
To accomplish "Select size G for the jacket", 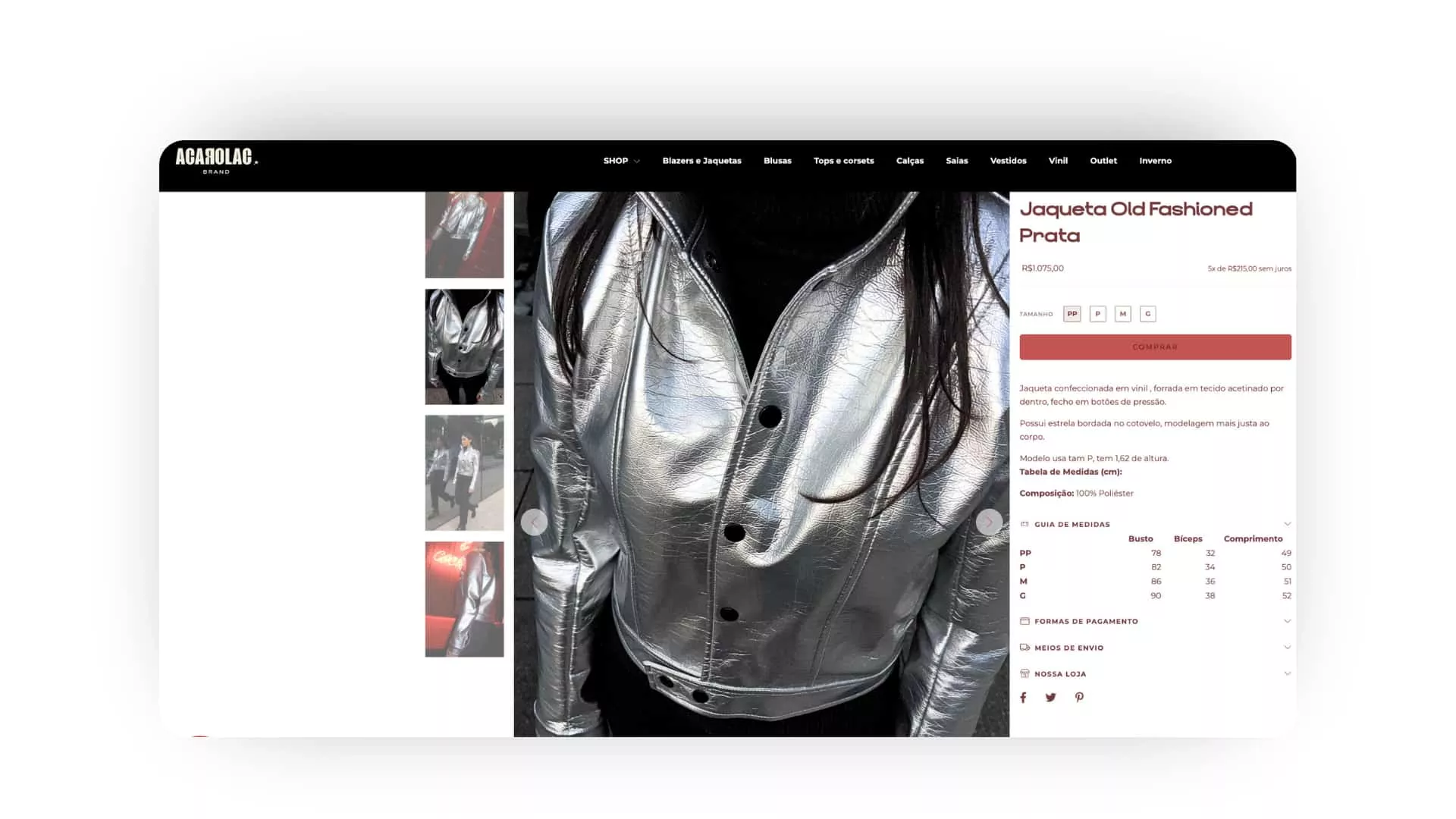I will (1147, 313).
